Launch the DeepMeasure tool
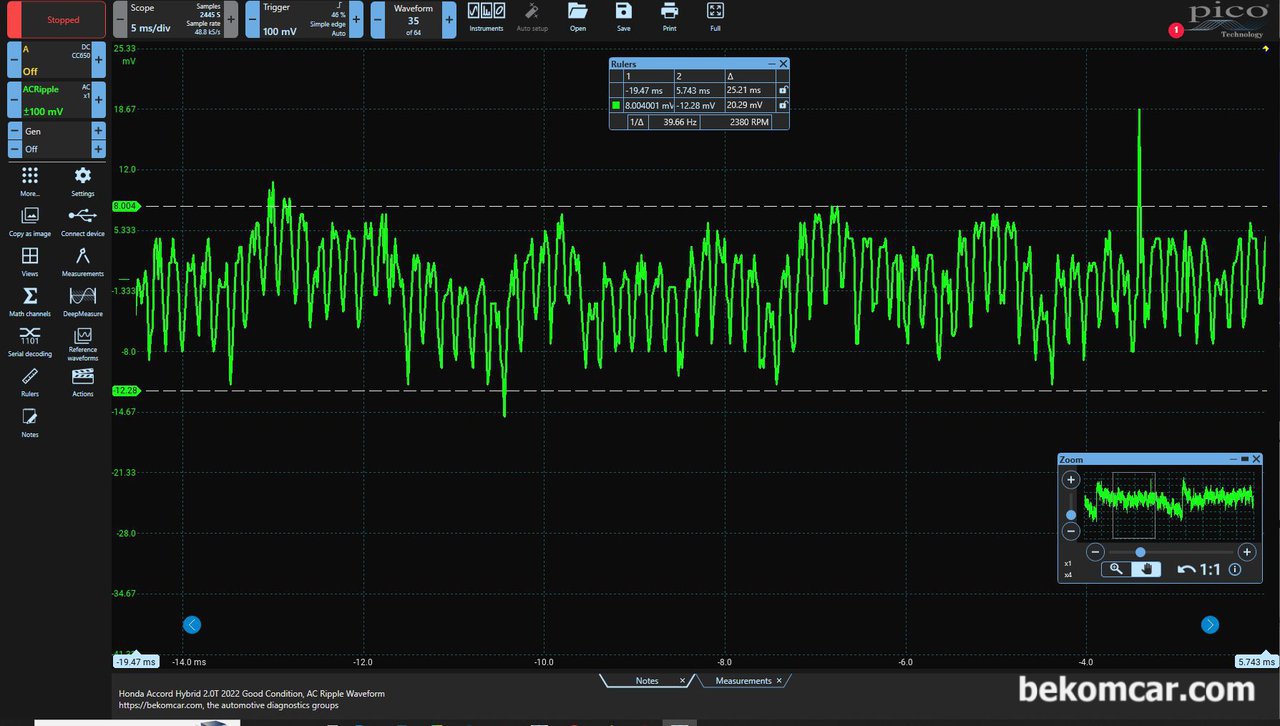This screenshot has width=1280, height=726. click(x=83, y=301)
